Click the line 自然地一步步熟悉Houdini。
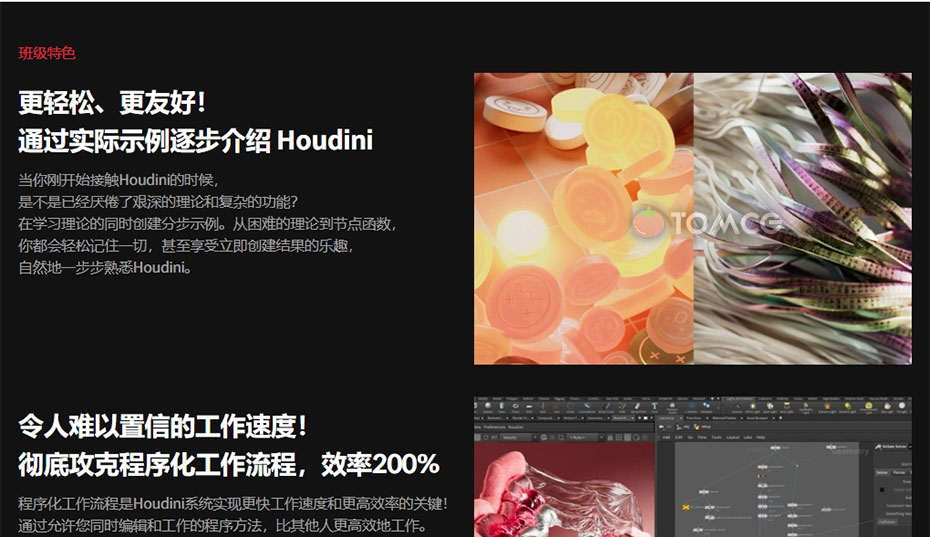The height and width of the screenshot is (537, 930). (106, 268)
